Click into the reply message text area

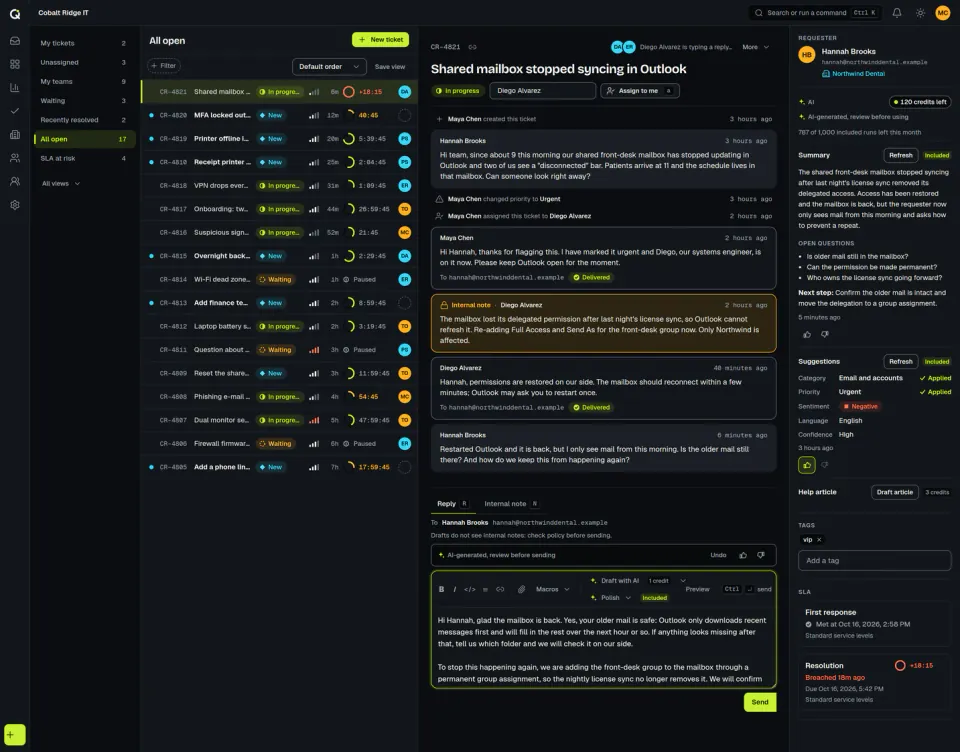tap(604, 649)
